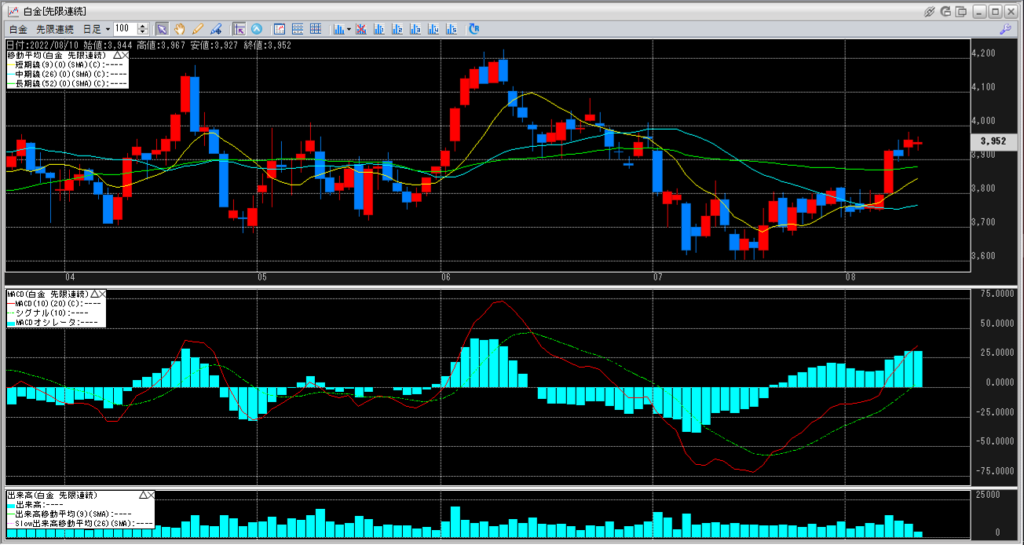Click the 4,200 price axis label

click(985, 53)
